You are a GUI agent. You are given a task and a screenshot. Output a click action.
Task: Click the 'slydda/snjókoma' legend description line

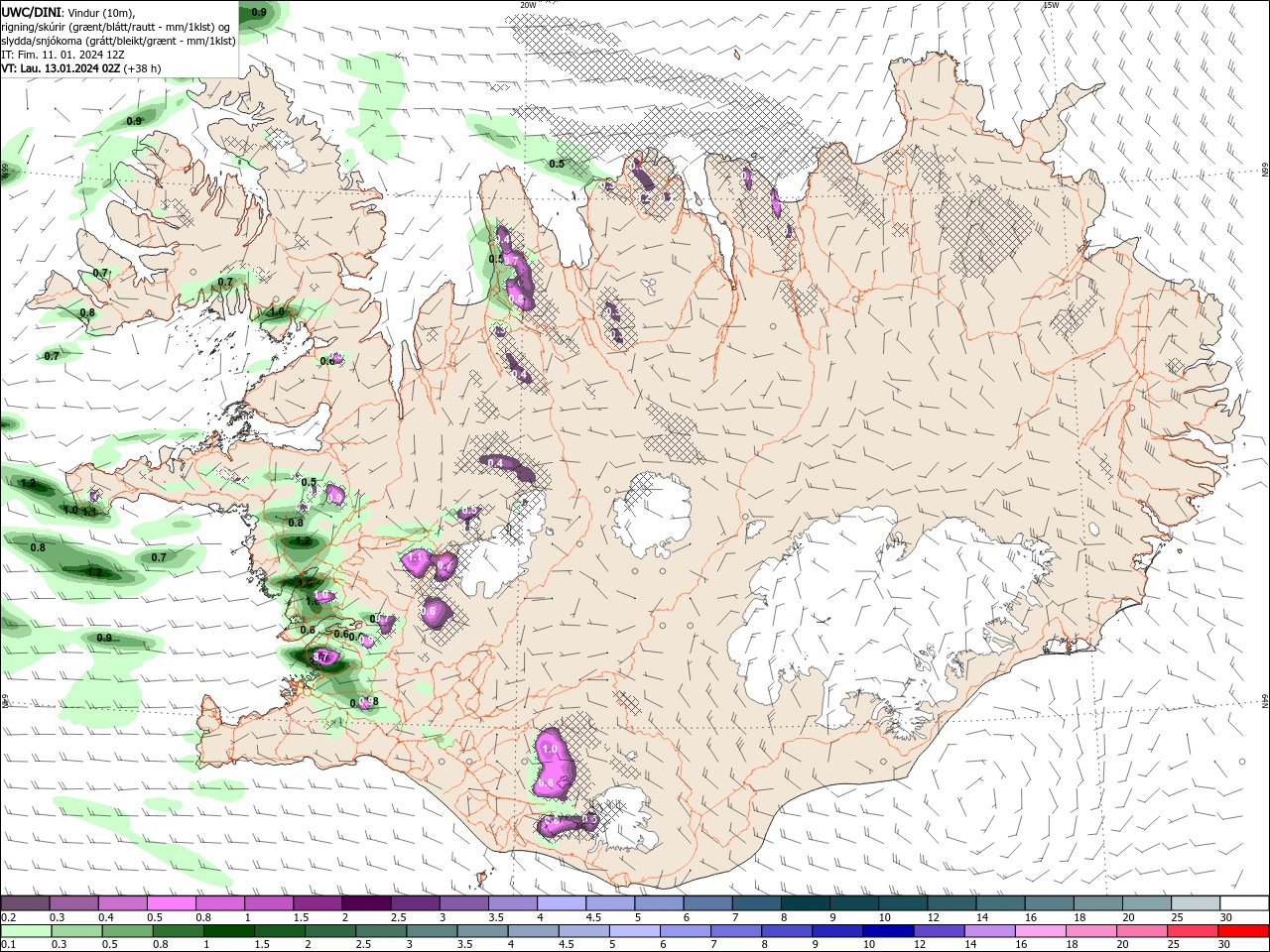(x=118, y=41)
